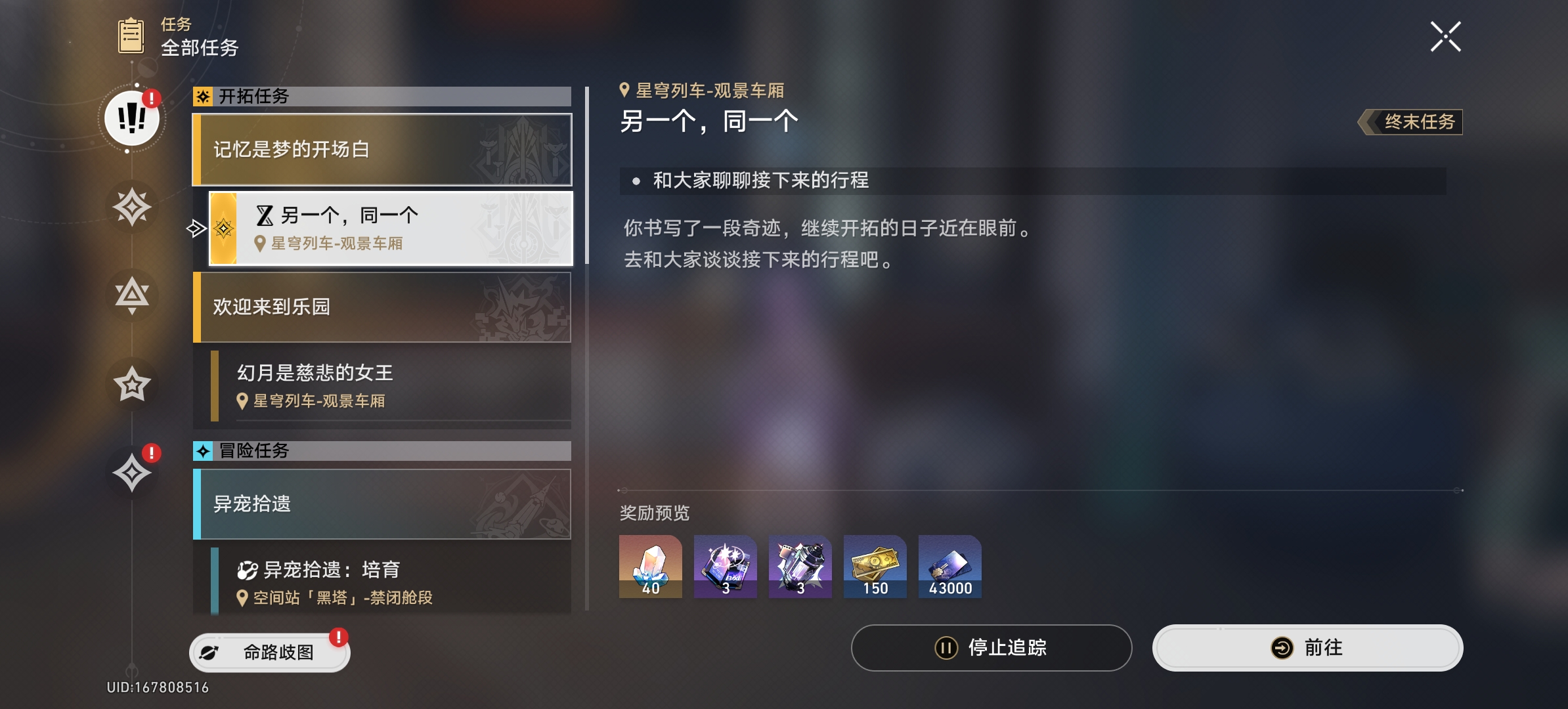Expand the 欢迎来到乐园 mission chapter
The height and width of the screenshot is (709, 1568).
(x=382, y=307)
